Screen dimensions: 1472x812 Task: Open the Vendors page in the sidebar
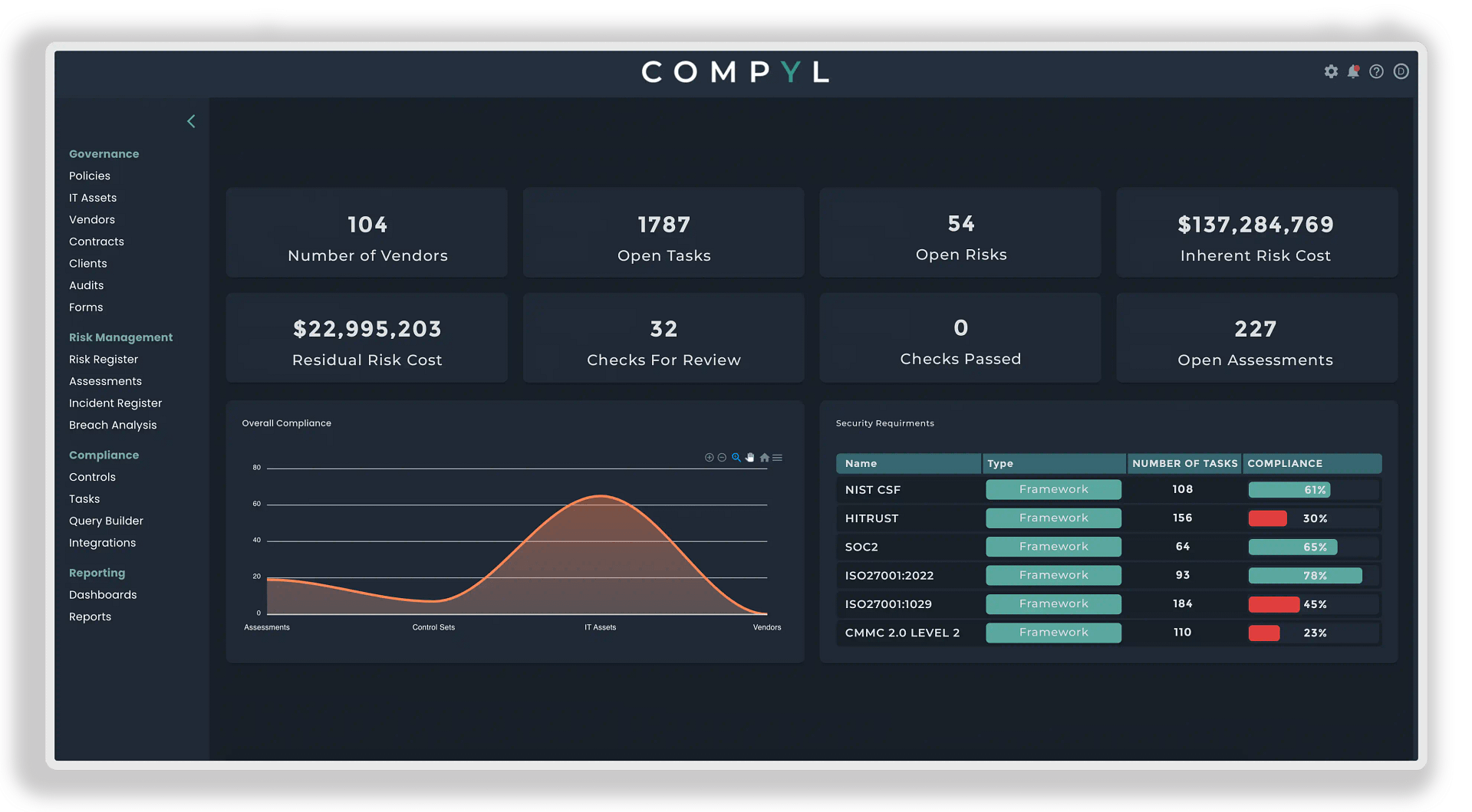[x=91, y=219]
